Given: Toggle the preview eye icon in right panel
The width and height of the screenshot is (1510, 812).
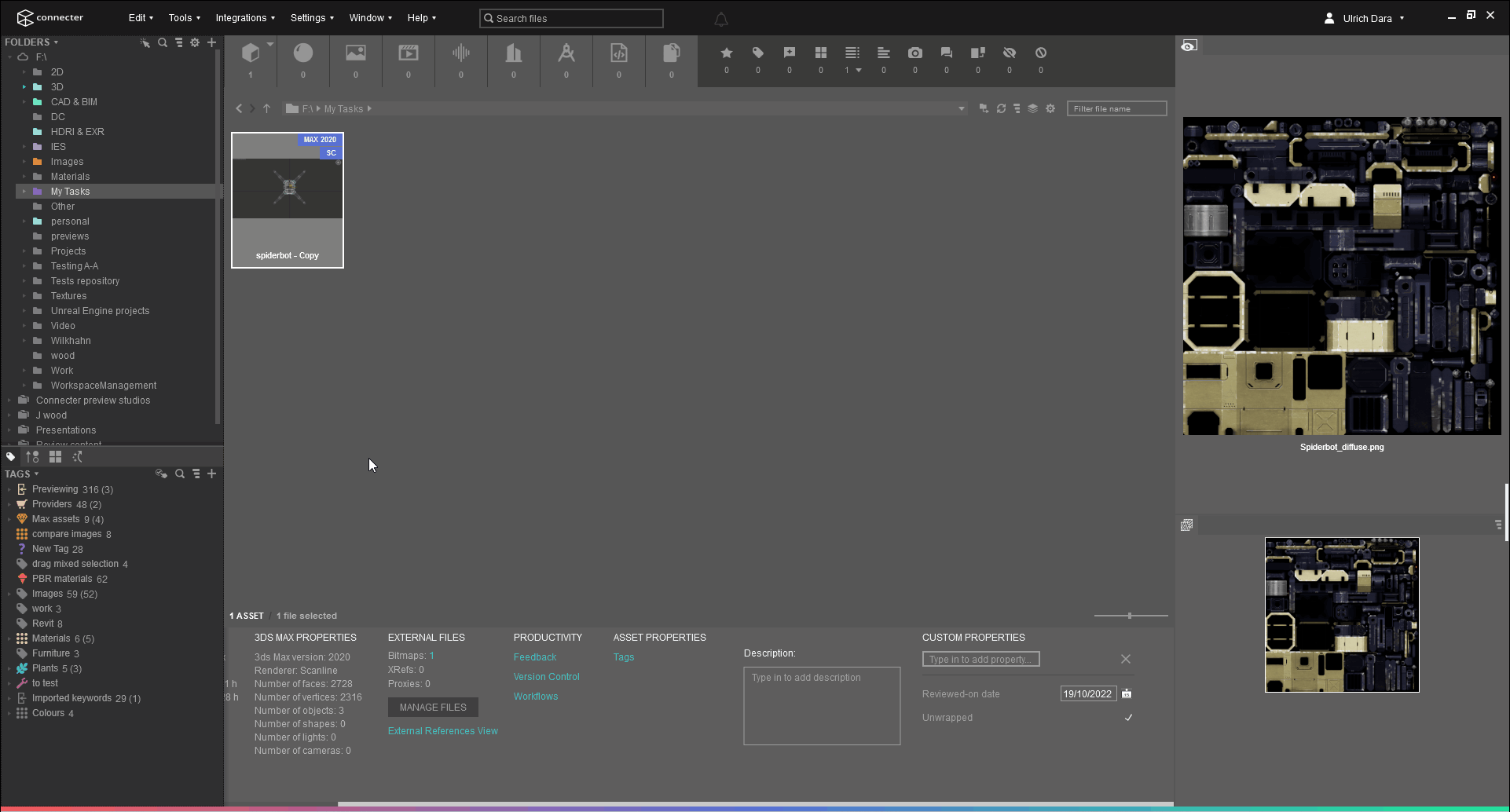Looking at the screenshot, I should click(1189, 46).
